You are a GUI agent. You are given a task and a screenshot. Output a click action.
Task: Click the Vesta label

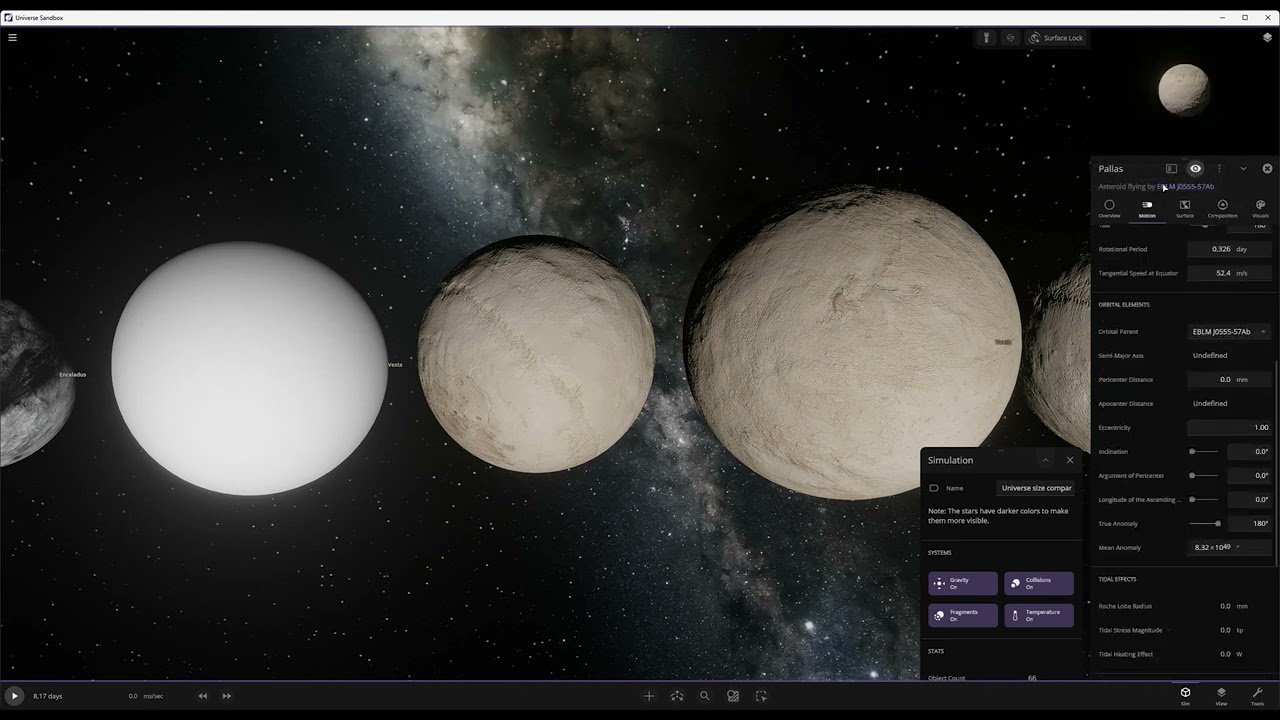[395, 365]
